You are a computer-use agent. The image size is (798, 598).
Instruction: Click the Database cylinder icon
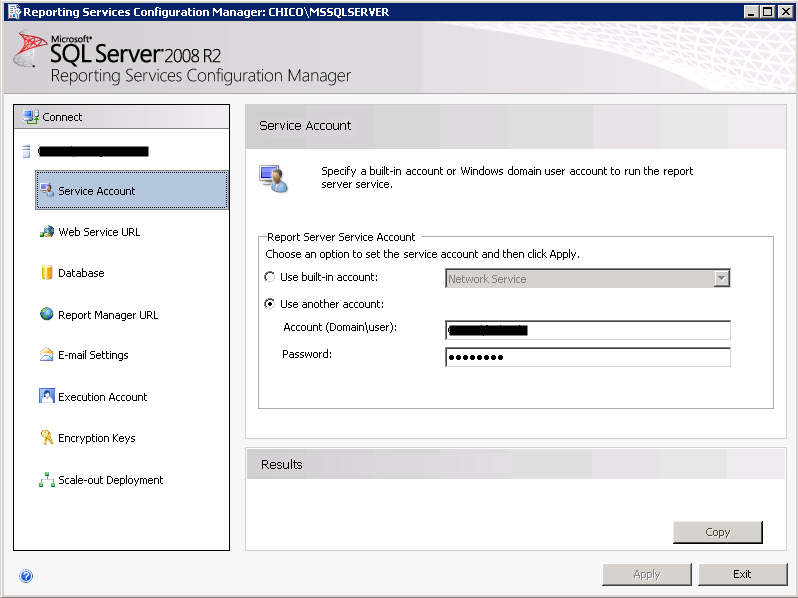pyautogui.click(x=47, y=272)
